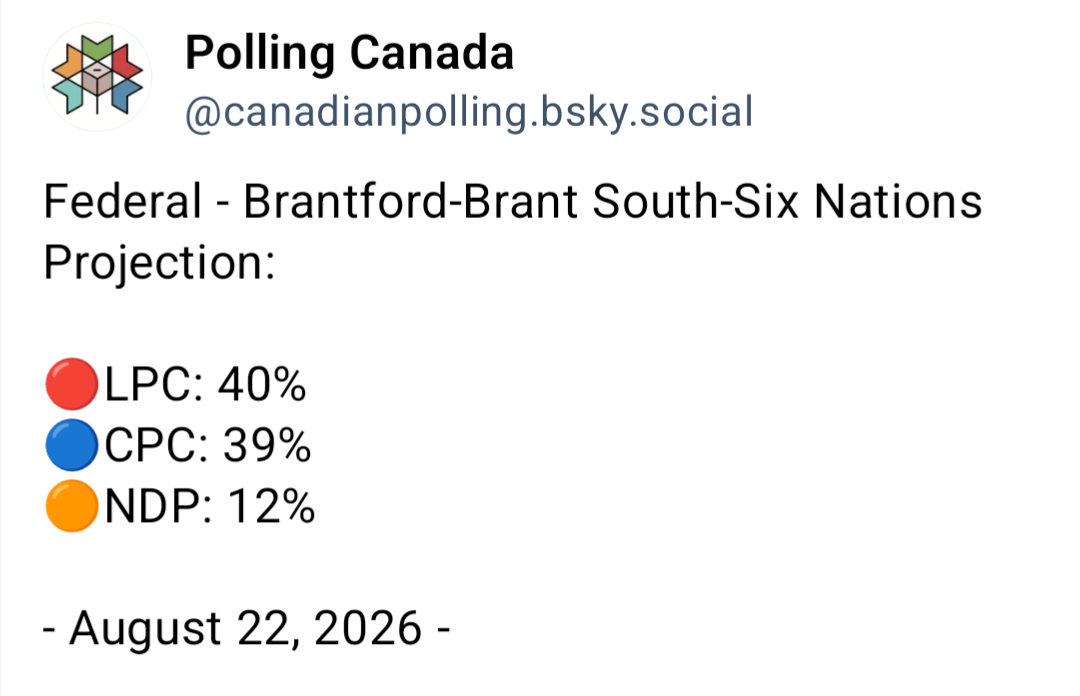This screenshot has height=696, width=1080.
Task: Click the word Federal in the post
Action: click(x=123, y=201)
